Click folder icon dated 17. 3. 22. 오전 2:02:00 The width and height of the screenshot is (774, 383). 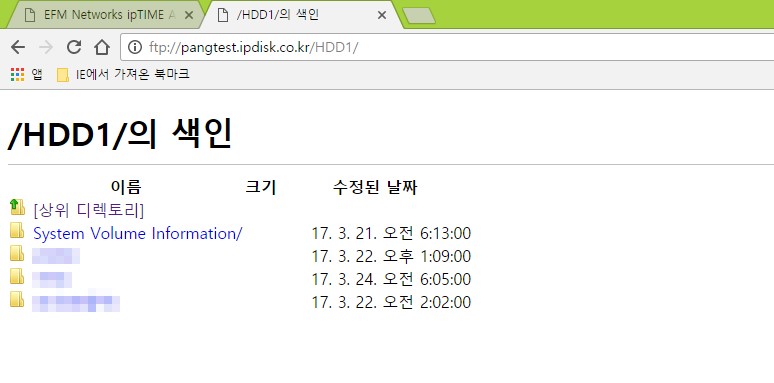coord(17,299)
